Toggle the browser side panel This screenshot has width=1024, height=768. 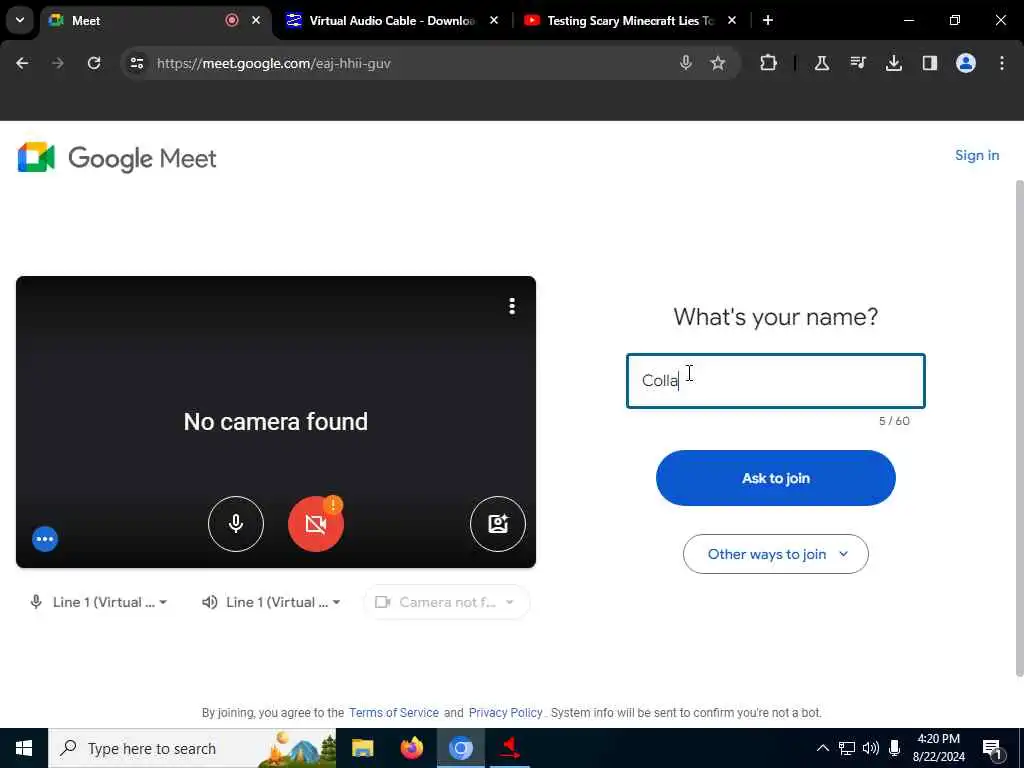click(929, 63)
